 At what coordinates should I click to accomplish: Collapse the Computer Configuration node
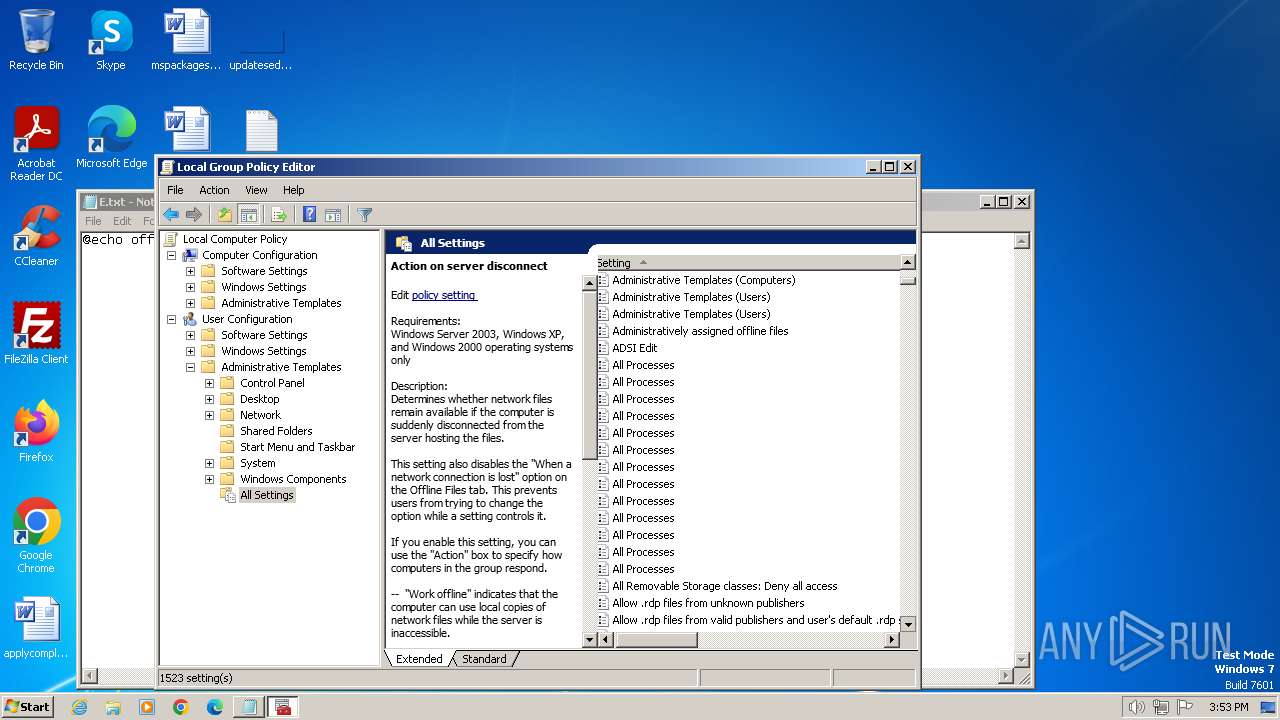pyautogui.click(x=171, y=255)
